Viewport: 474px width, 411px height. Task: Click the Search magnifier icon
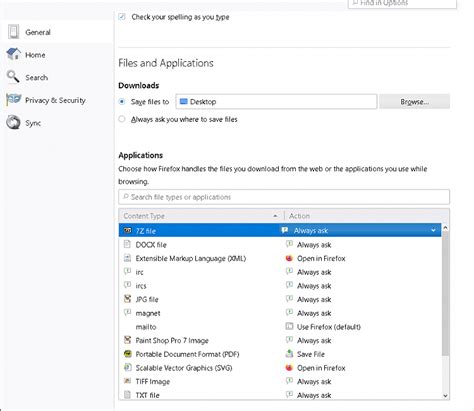[x=13, y=77]
